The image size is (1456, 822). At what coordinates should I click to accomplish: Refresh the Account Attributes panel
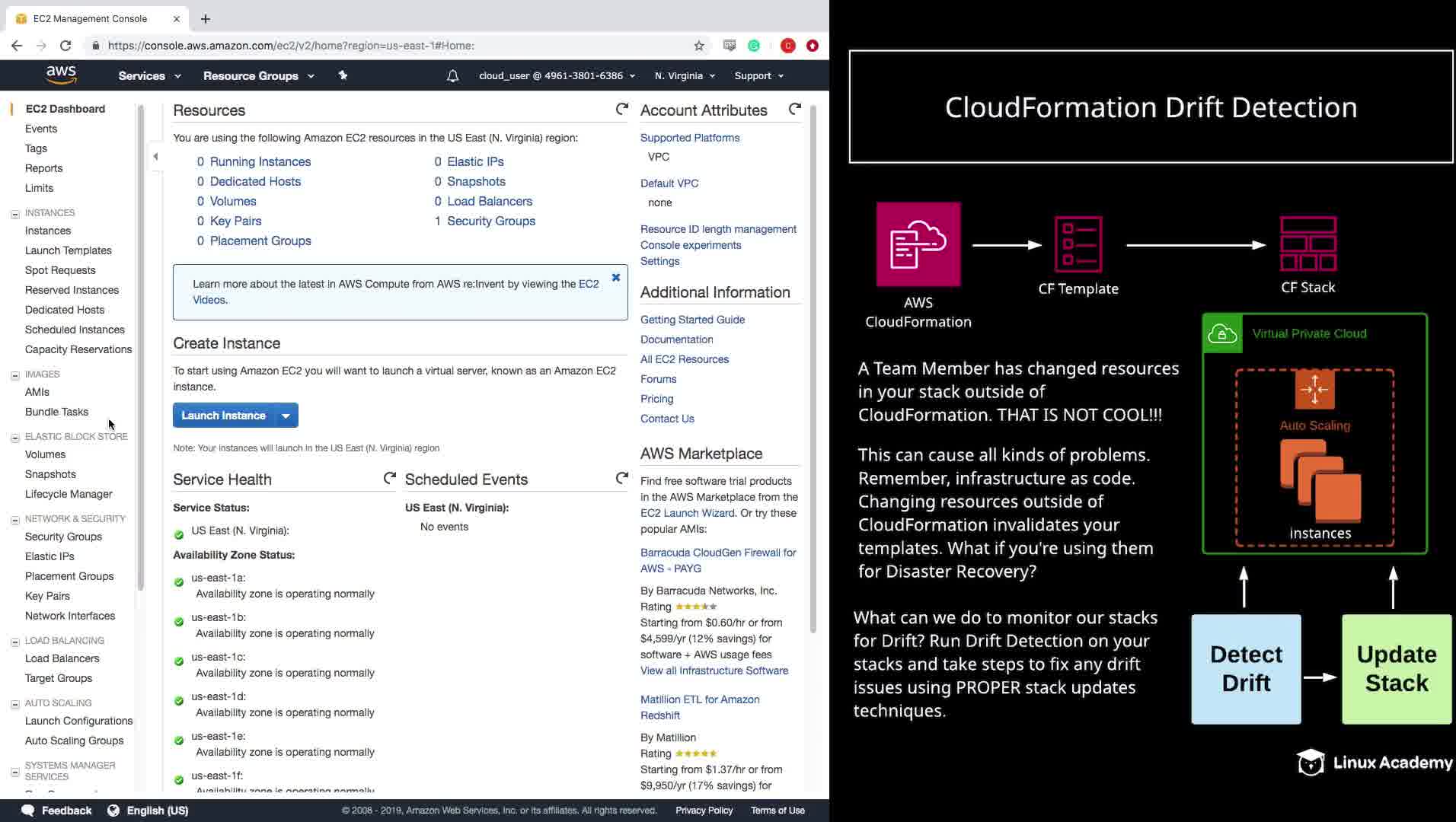(x=794, y=110)
